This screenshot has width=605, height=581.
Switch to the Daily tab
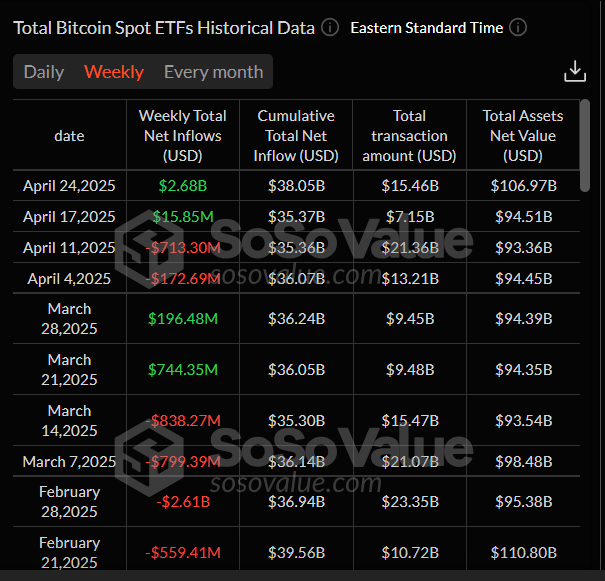[44, 72]
